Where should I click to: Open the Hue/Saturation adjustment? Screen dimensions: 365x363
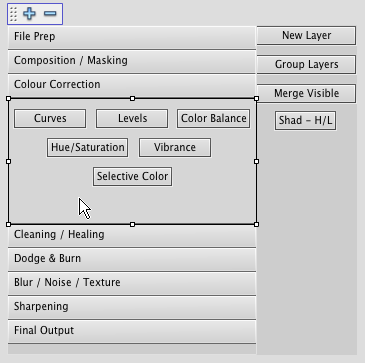(x=87, y=148)
